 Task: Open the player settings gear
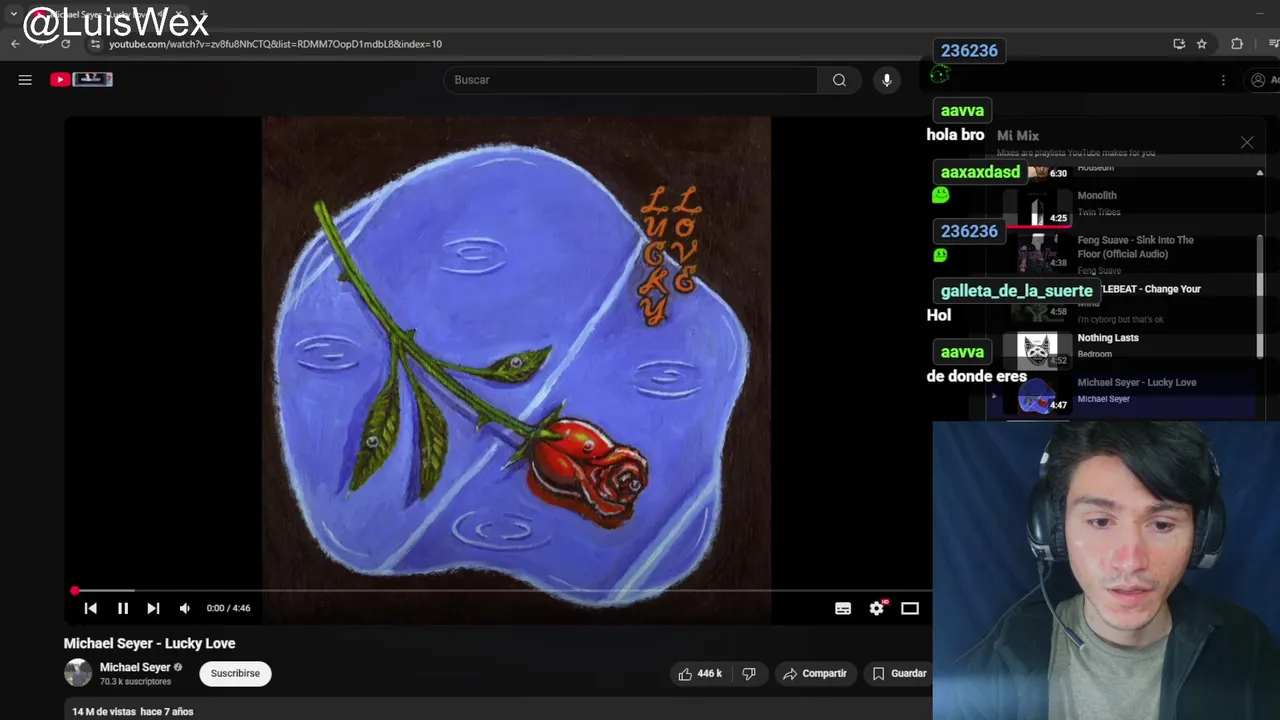(x=877, y=608)
